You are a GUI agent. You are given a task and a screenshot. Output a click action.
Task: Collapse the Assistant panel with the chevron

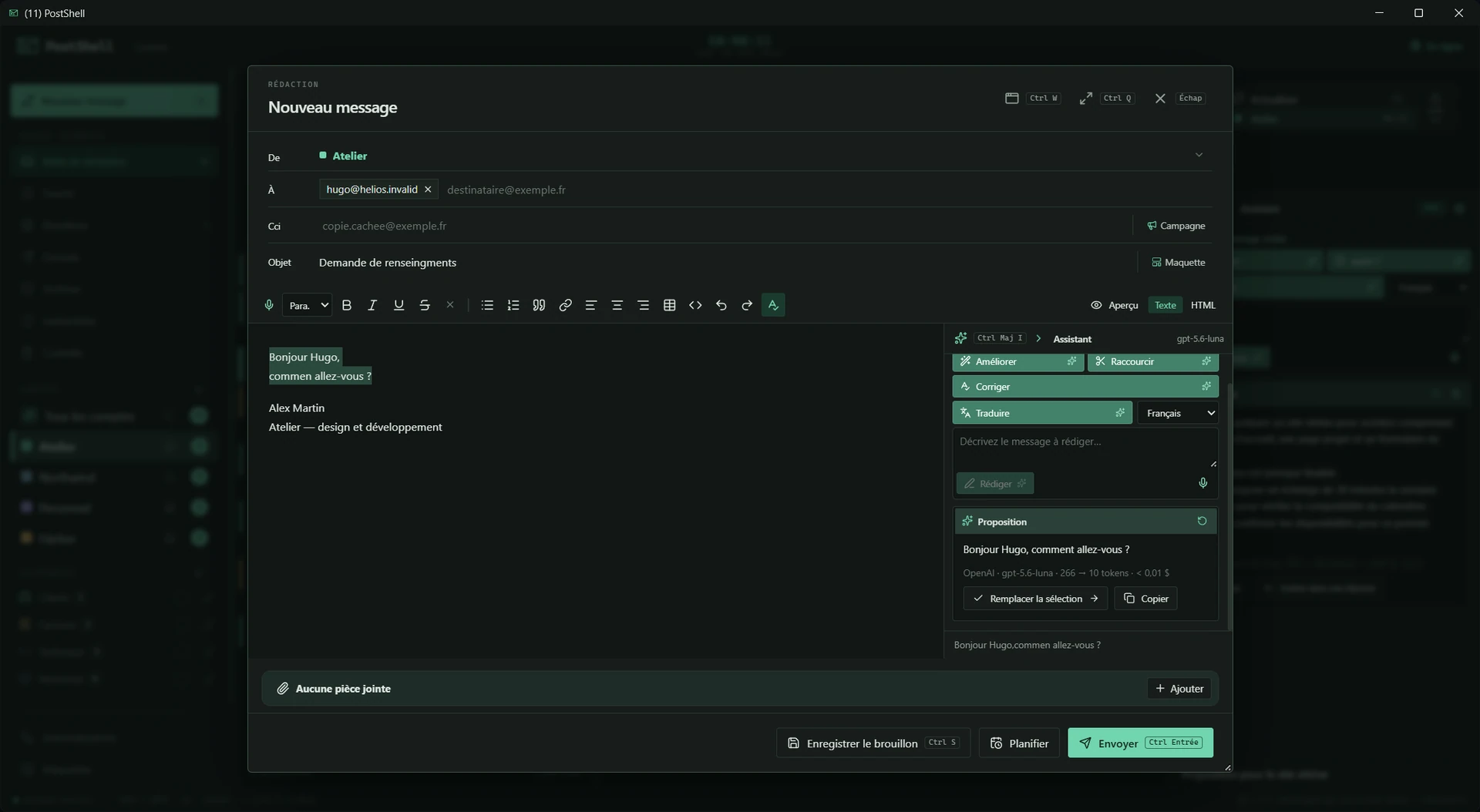point(1038,338)
